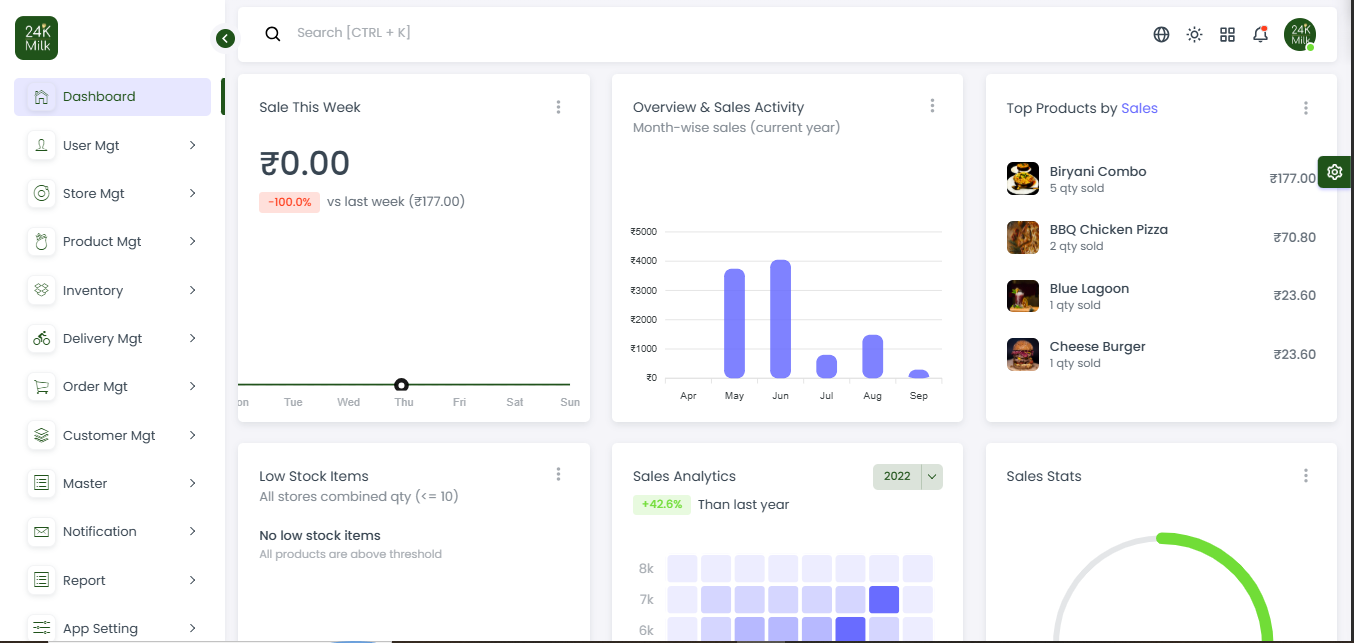Click the Sales link in Top Products
Image resolution: width=1354 pixels, height=643 pixels.
1139,108
